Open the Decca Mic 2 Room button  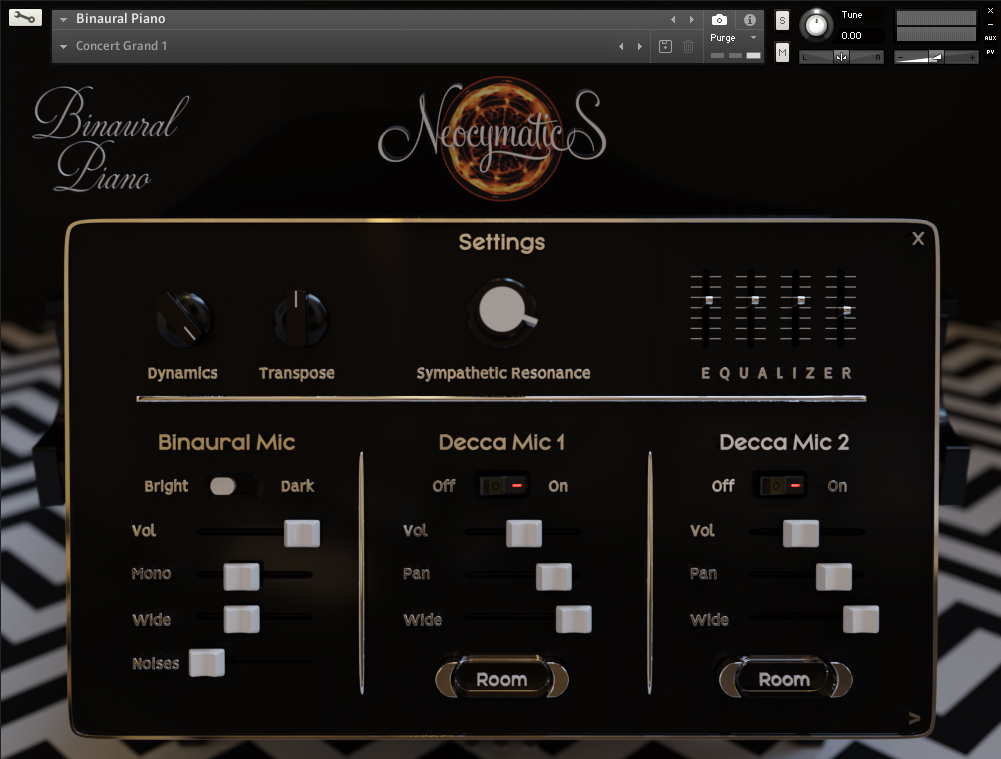[x=785, y=679]
